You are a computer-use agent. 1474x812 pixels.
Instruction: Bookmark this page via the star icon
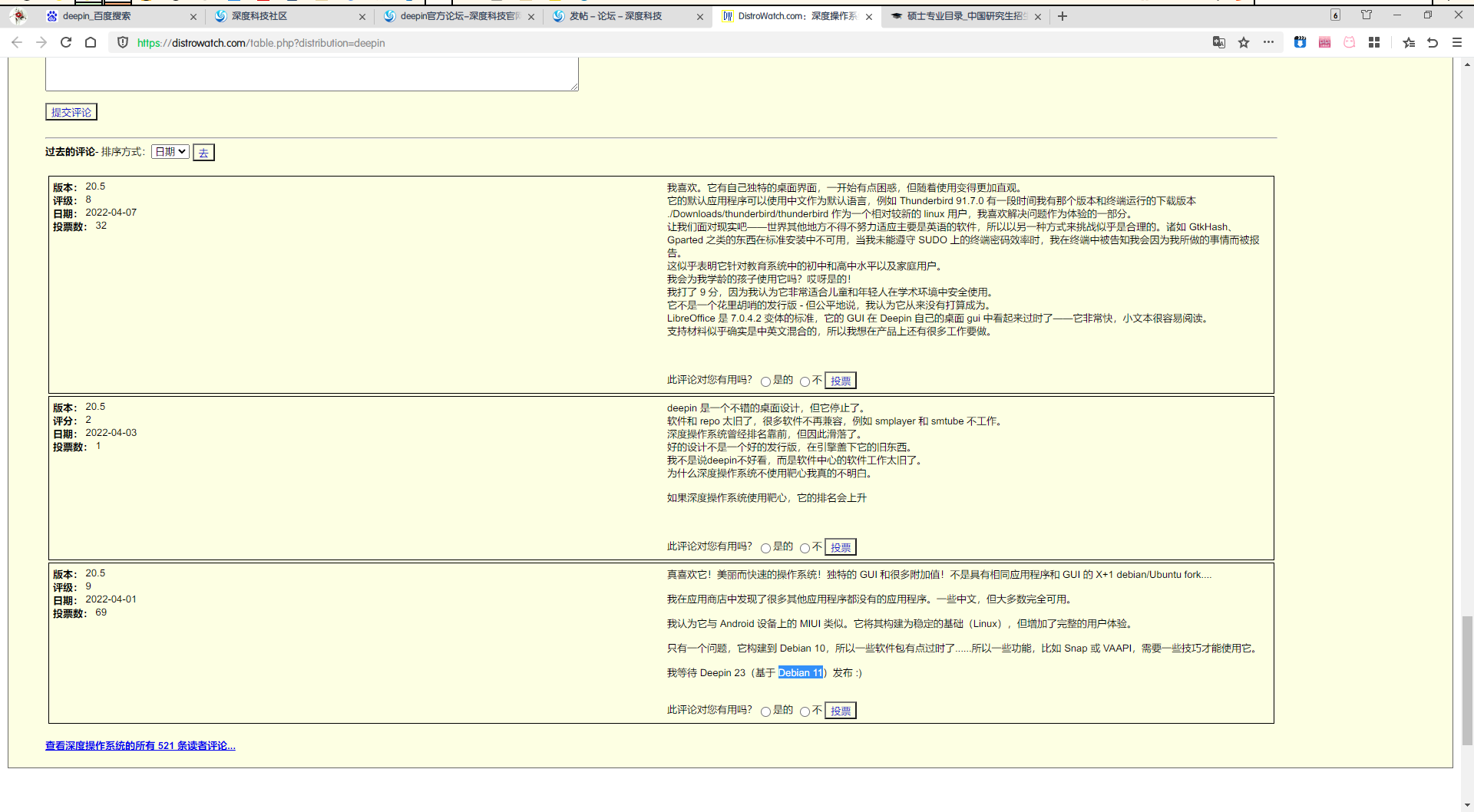click(x=1242, y=43)
